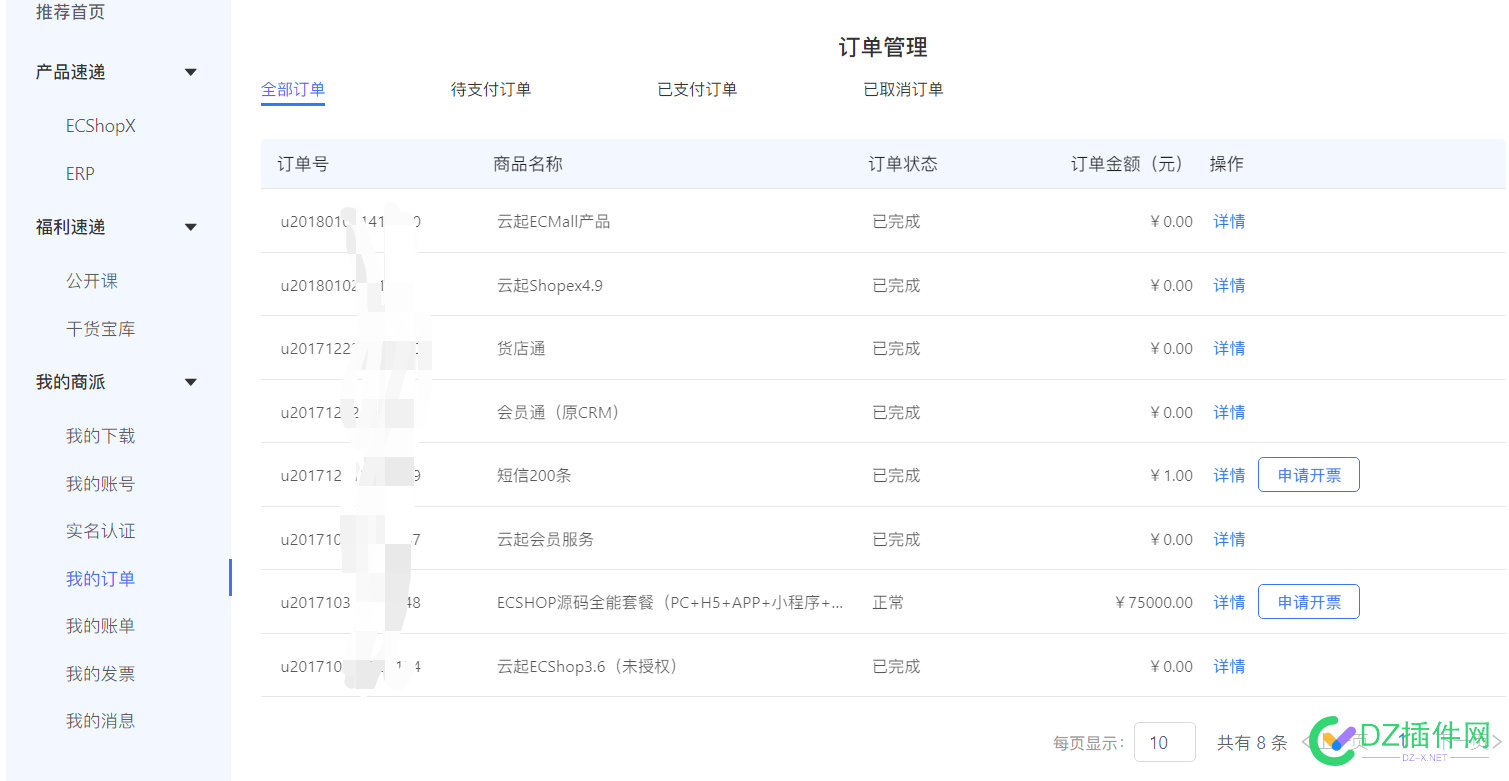Click product name 云起Shopex4.9
This screenshot has width=1509, height=781.
550,286
